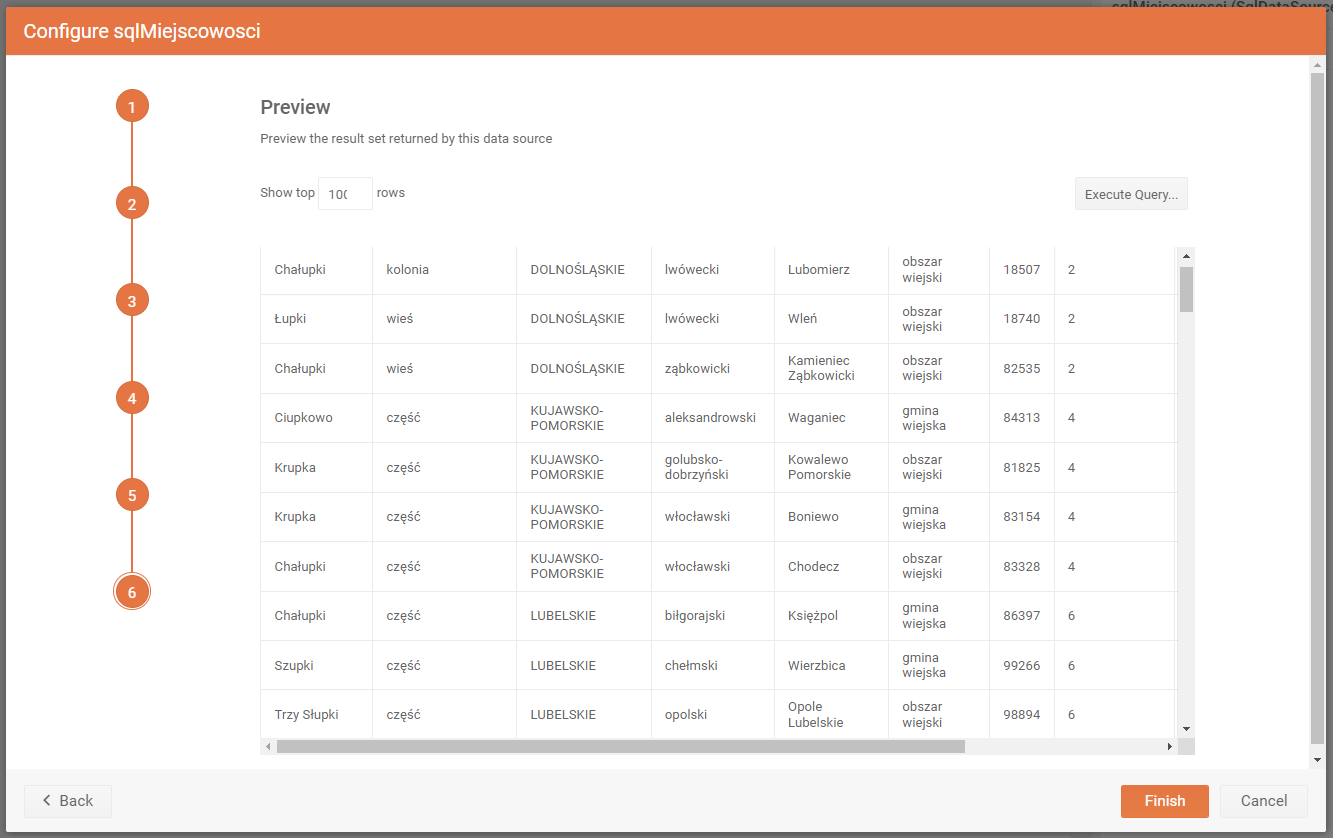Click the current step 6 circle
This screenshot has height=838, width=1333.
point(132,592)
